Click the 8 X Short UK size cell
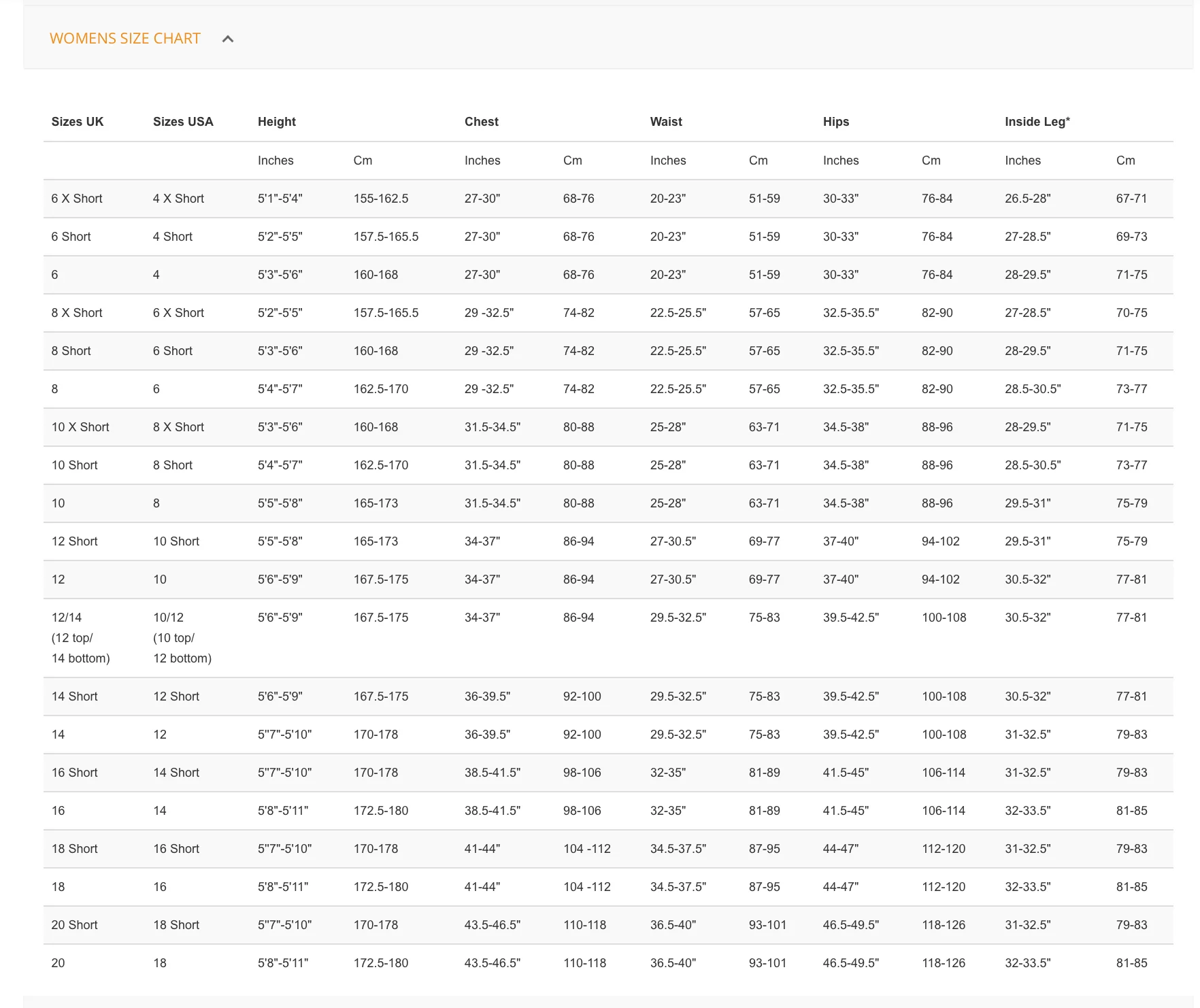 (x=77, y=313)
